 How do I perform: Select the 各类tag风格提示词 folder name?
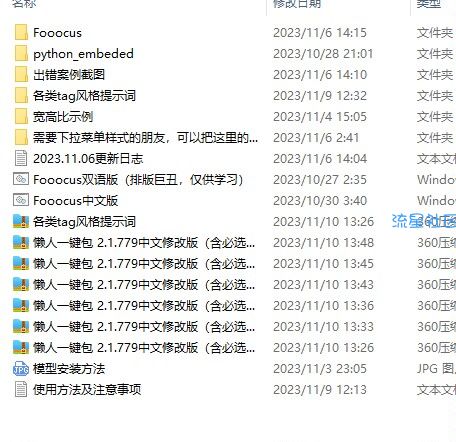click(x=84, y=96)
